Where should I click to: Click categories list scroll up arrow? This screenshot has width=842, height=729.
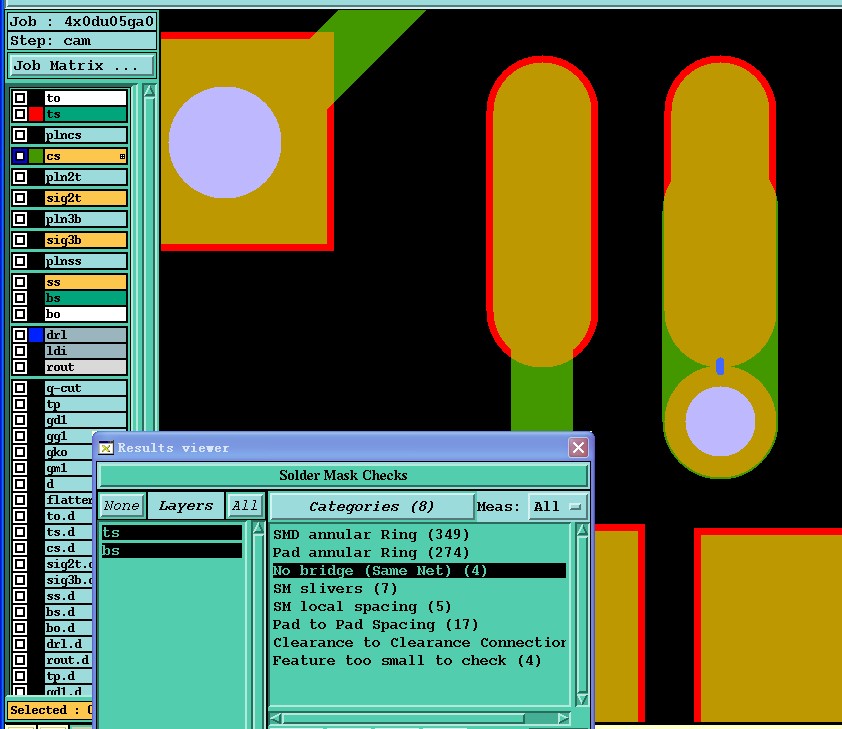(582, 530)
